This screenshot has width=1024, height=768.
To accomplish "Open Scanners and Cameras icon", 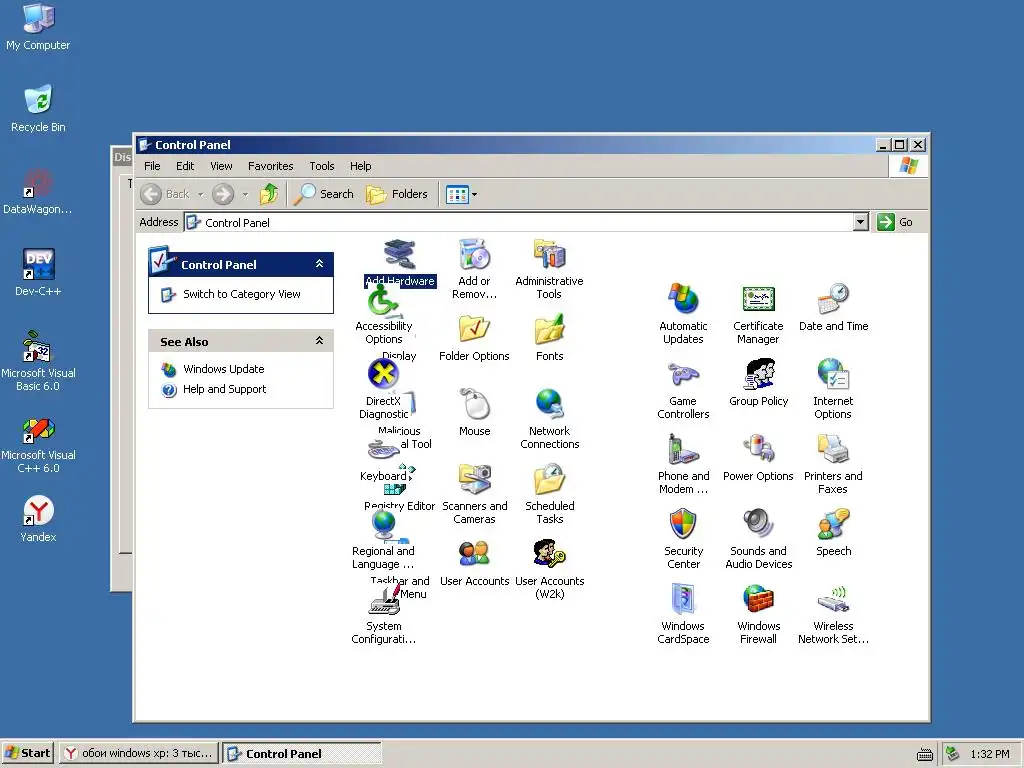I will pyautogui.click(x=475, y=479).
